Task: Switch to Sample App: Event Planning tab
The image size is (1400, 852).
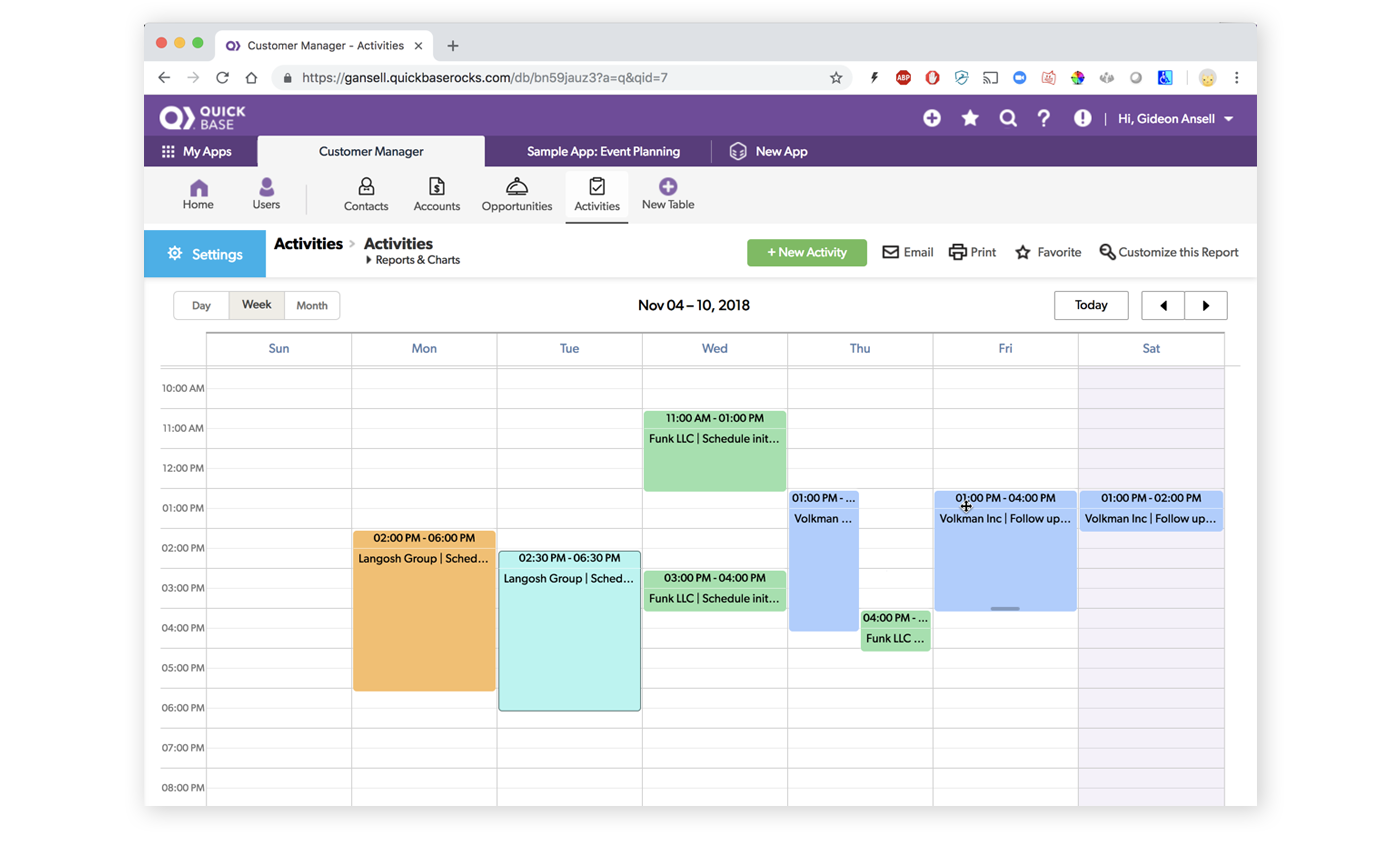Action: 603,151
